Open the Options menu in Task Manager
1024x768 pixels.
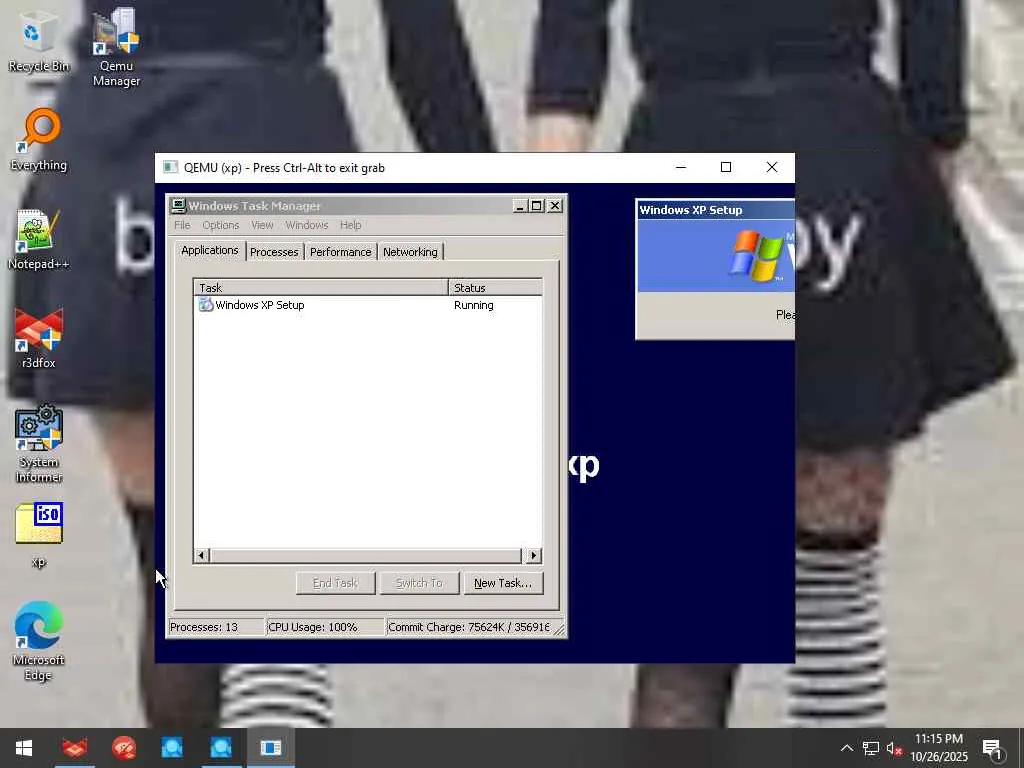(x=220, y=225)
